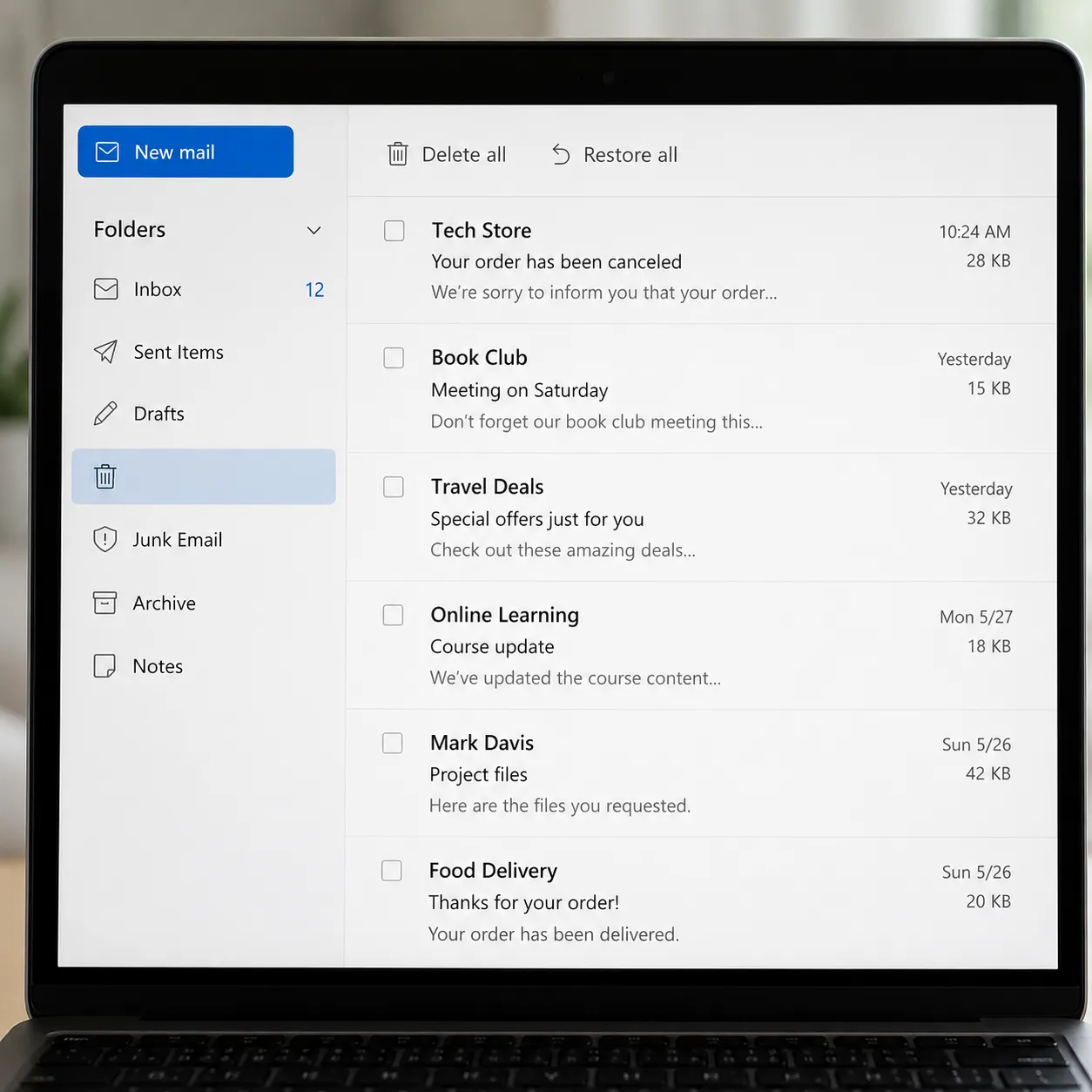1092x1092 pixels.
Task: Click the Junk Email shield icon
Action: tap(104, 540)
